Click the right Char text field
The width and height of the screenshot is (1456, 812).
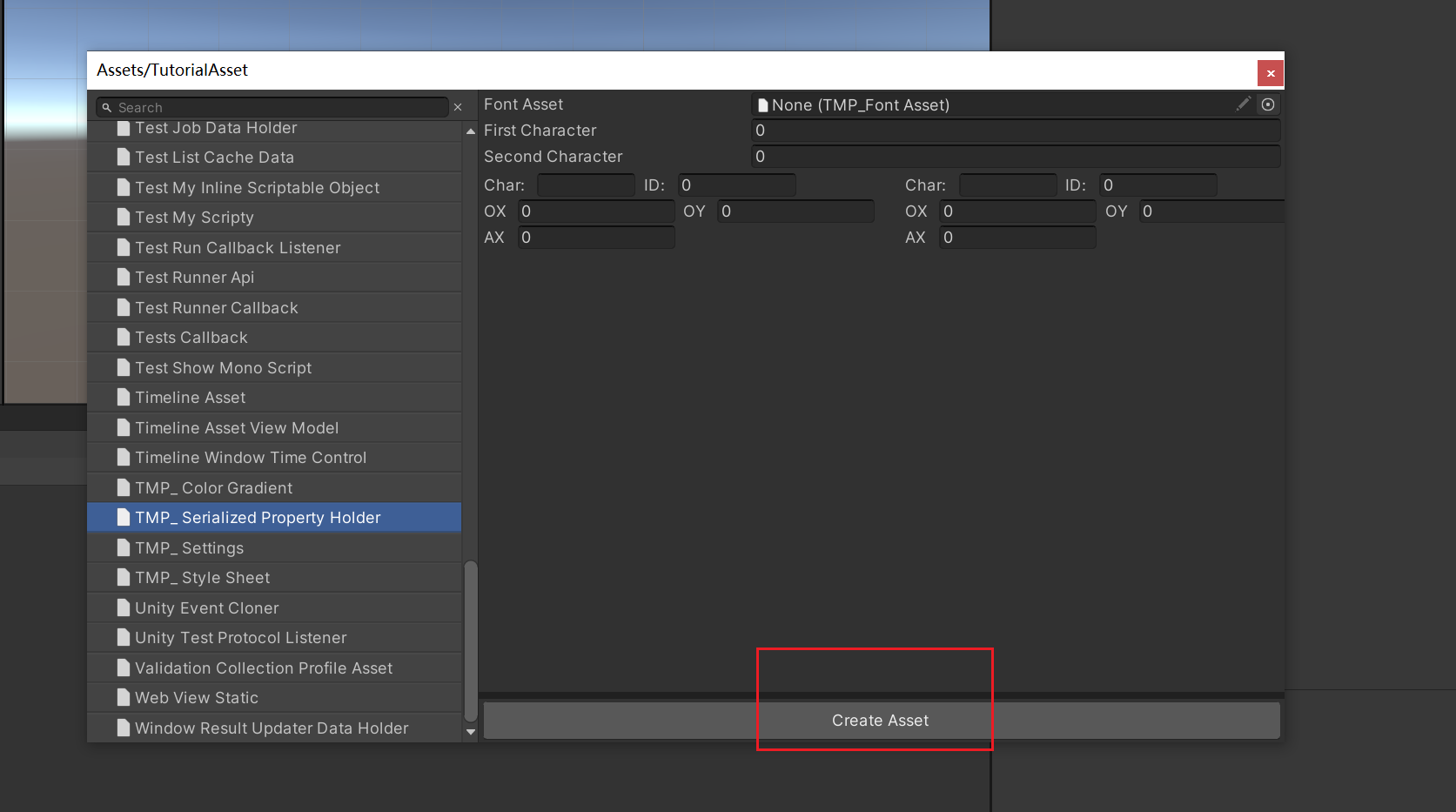point(1008,185)
